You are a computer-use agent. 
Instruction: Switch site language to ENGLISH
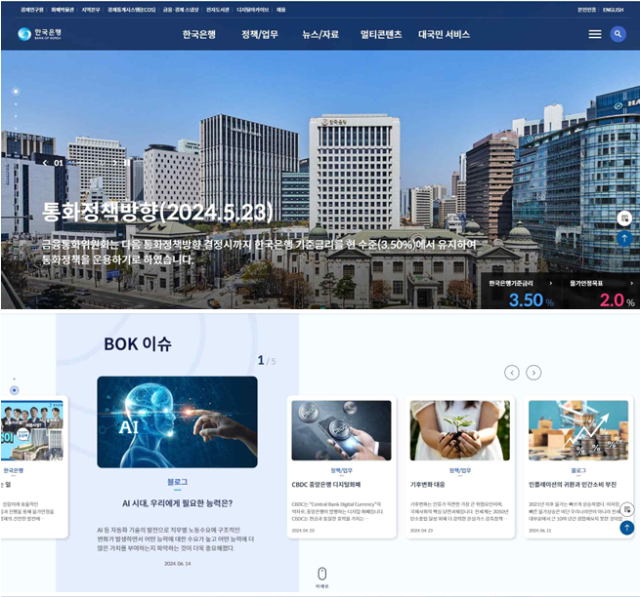pos(615,8)
